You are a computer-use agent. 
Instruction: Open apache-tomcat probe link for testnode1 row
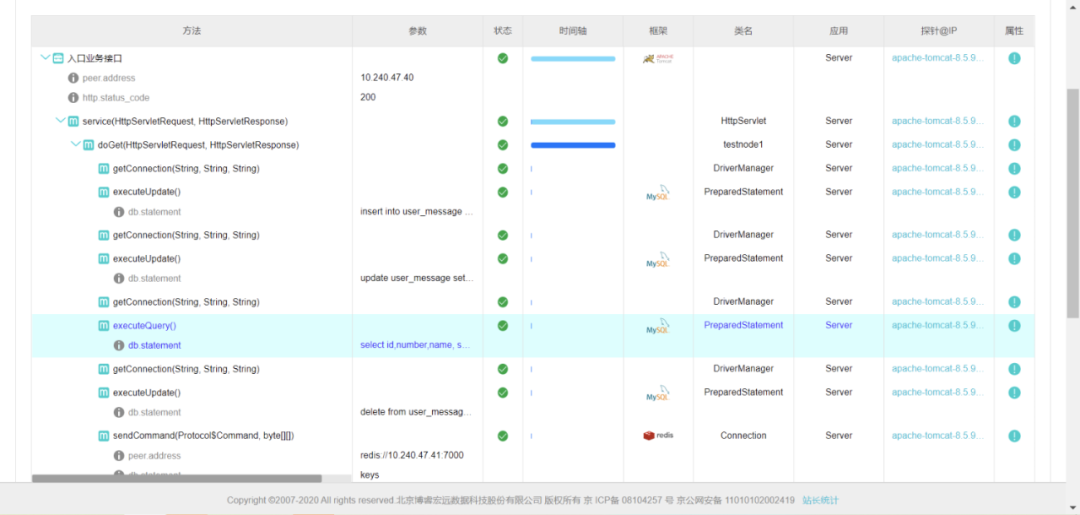click(937, 145)
